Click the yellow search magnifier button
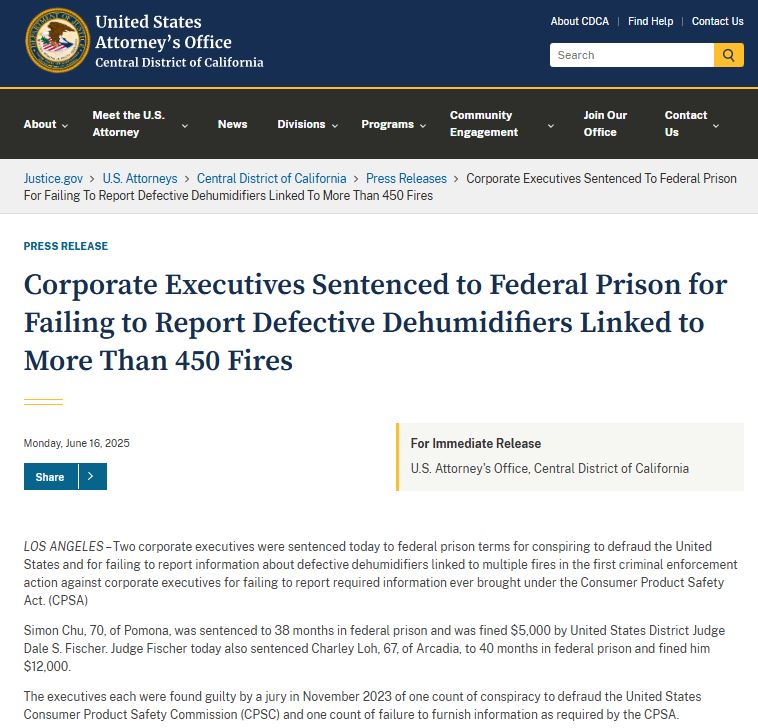This screenshot has width=758, height=728. pos(729,55)
